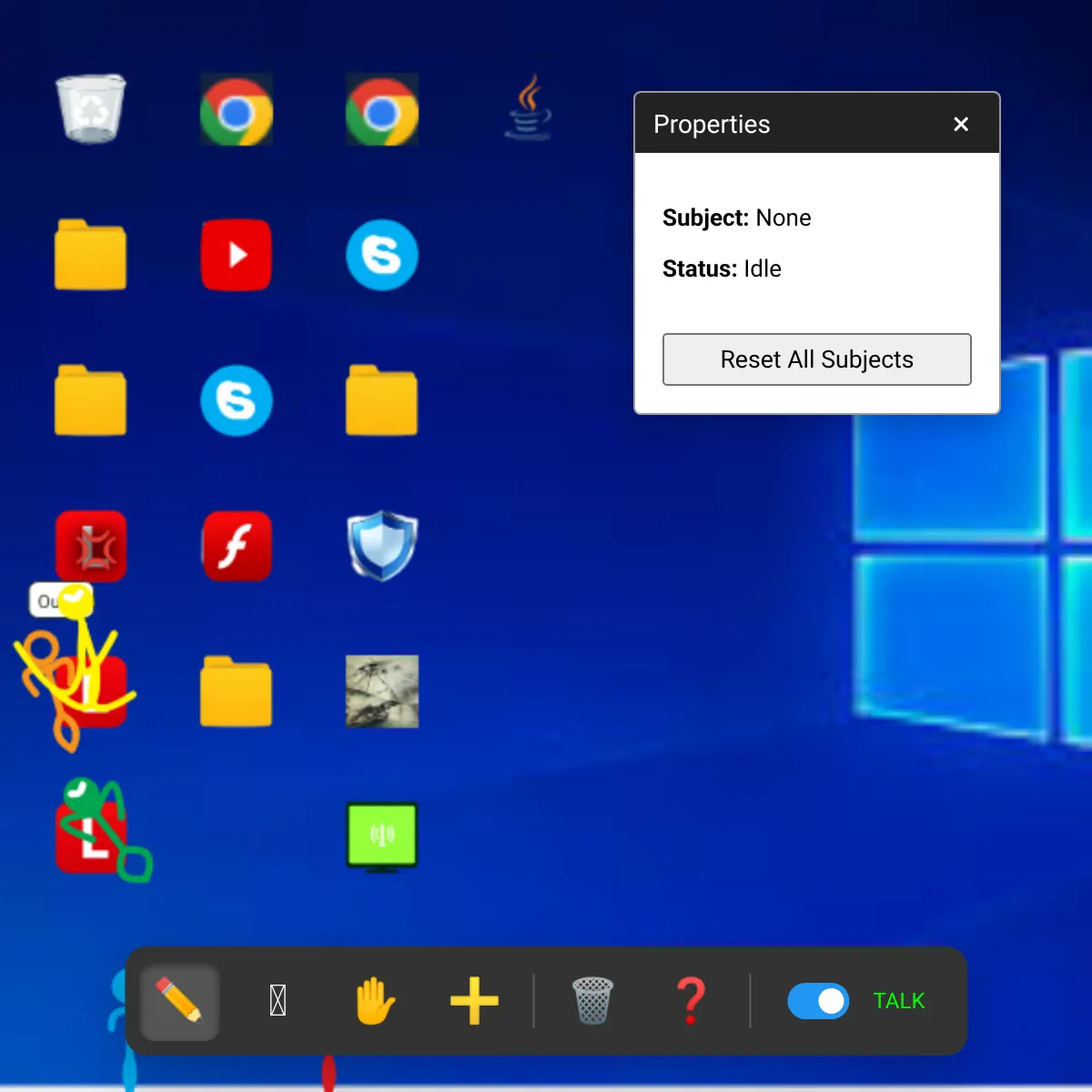Open help with the red question mark
Image resolution: width=1092 pixels, height=1092 pixels.
(x=691, y=1001)
